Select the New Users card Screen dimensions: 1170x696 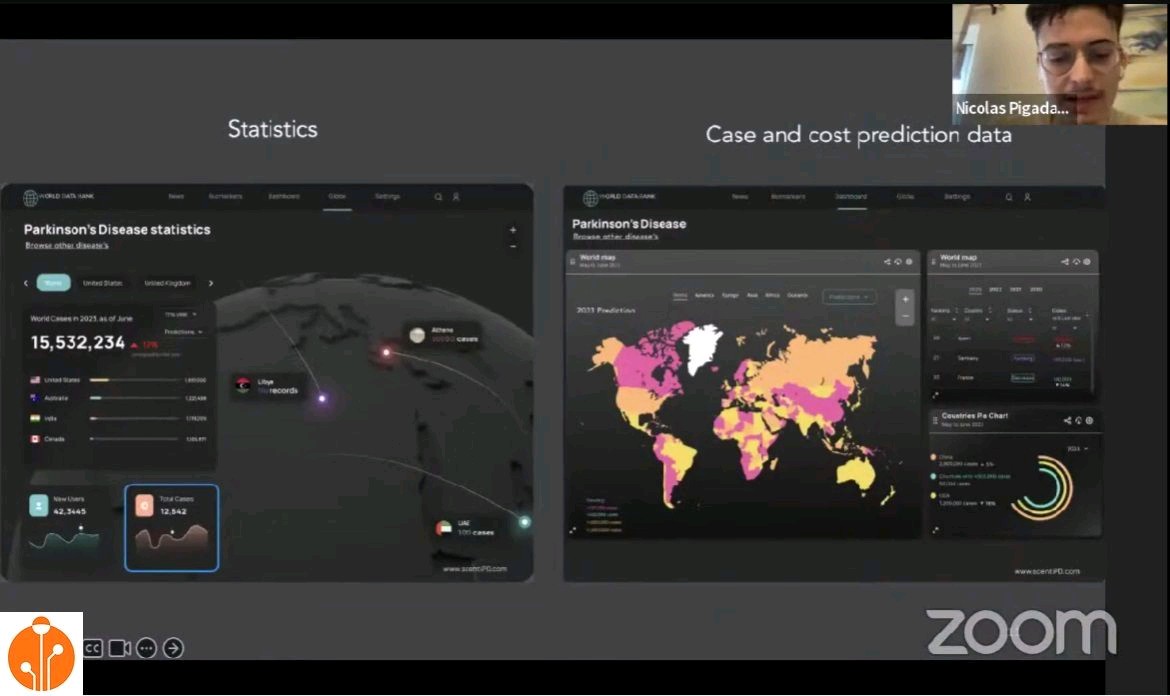[66, 527]
